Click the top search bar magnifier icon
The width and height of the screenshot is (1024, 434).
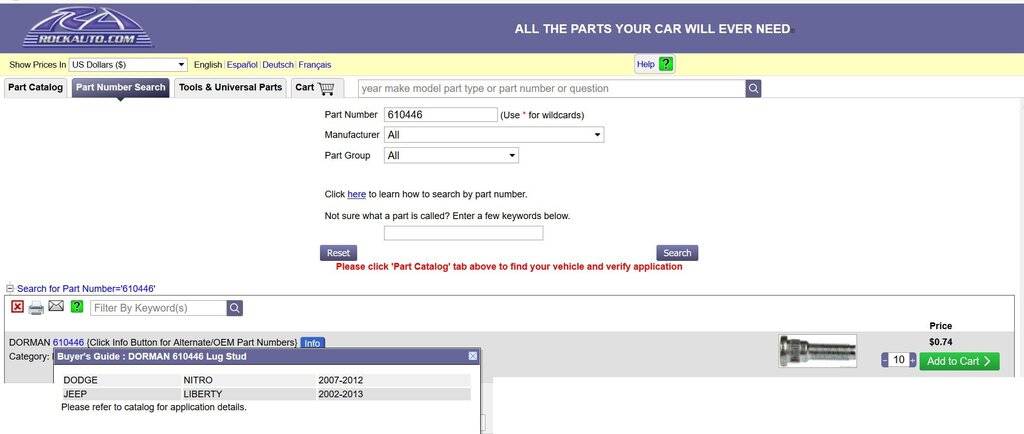point(753,88)
